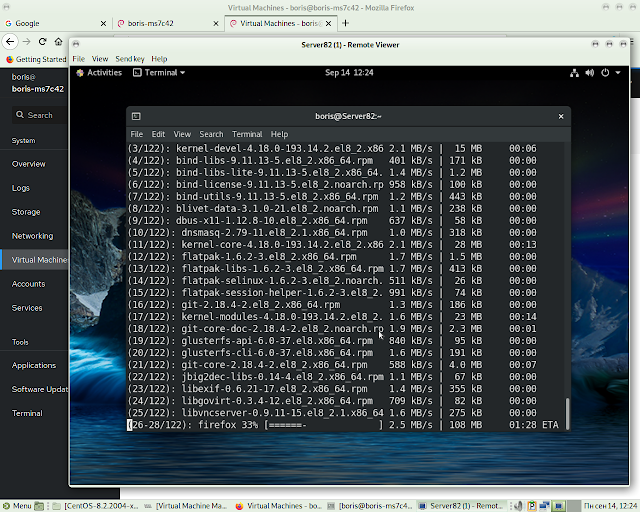Open a new Firefox tab
640x512 pixels.
click(x=345, y=23)
